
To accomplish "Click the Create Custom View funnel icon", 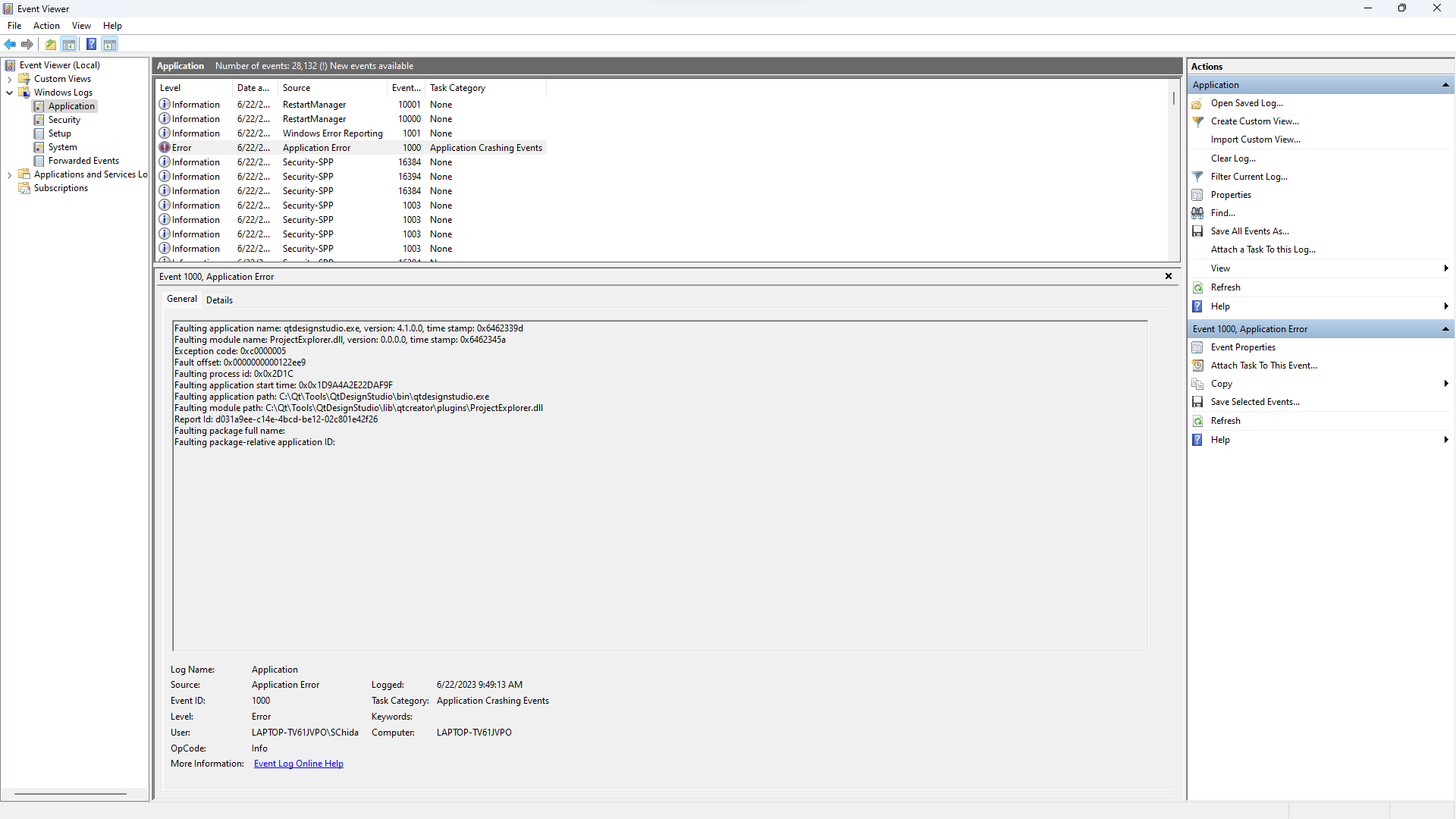I will 1197,121.
